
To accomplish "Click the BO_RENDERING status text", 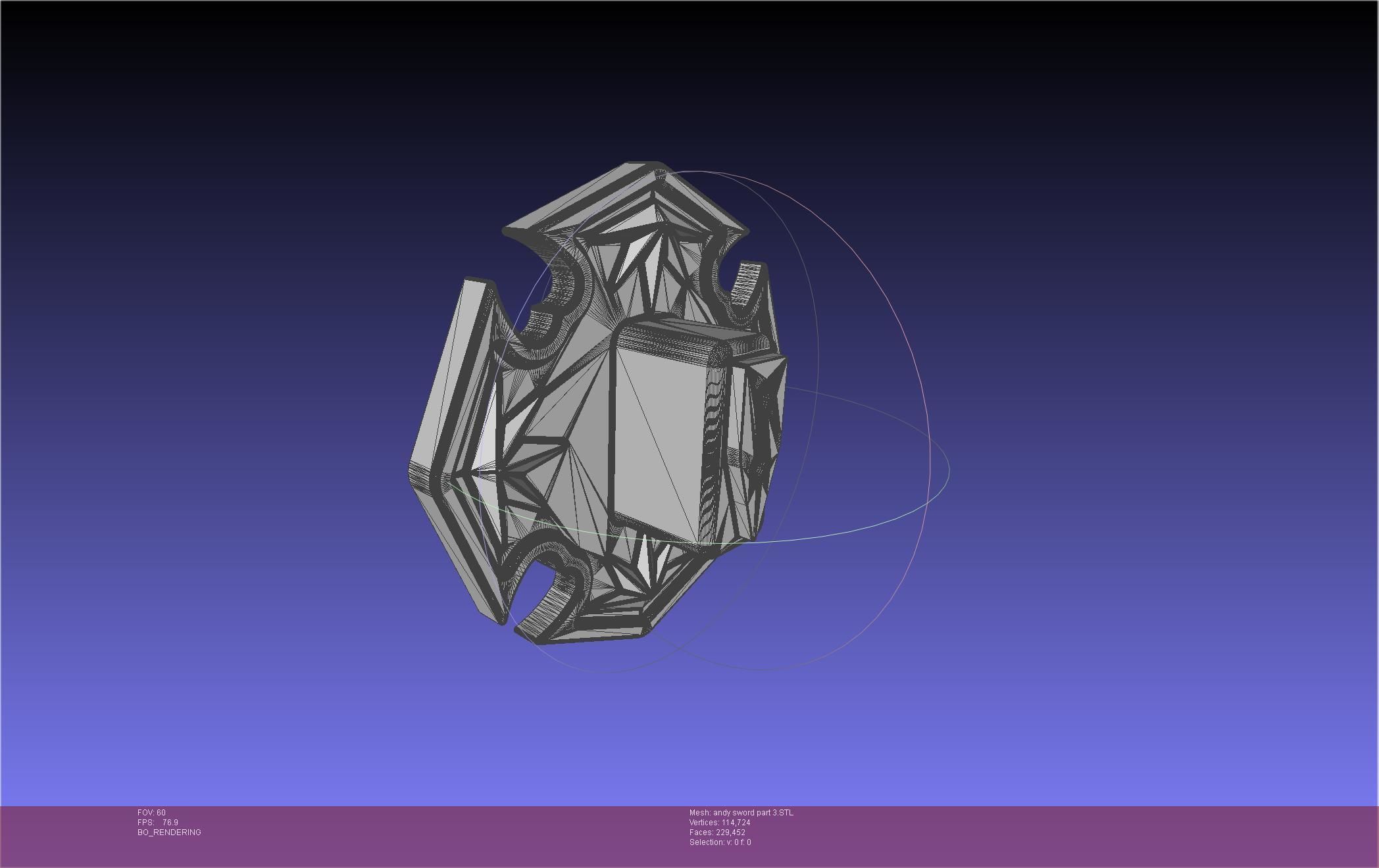I will coord(169,832).
